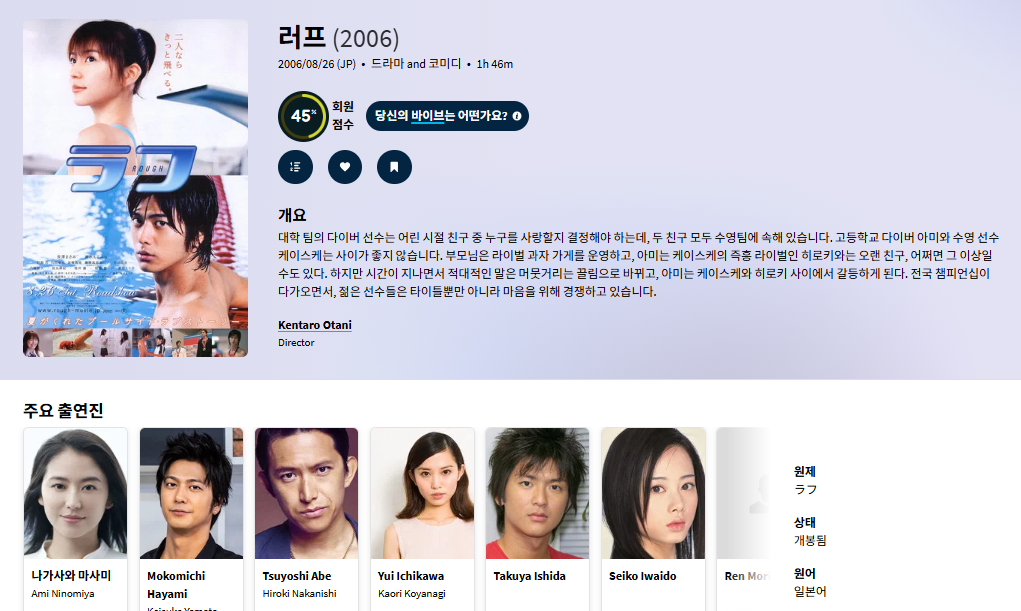Open Seiko Iwaido's cast photo
The height and width of the screenshot is (611, 1021).
click(653, 493)
